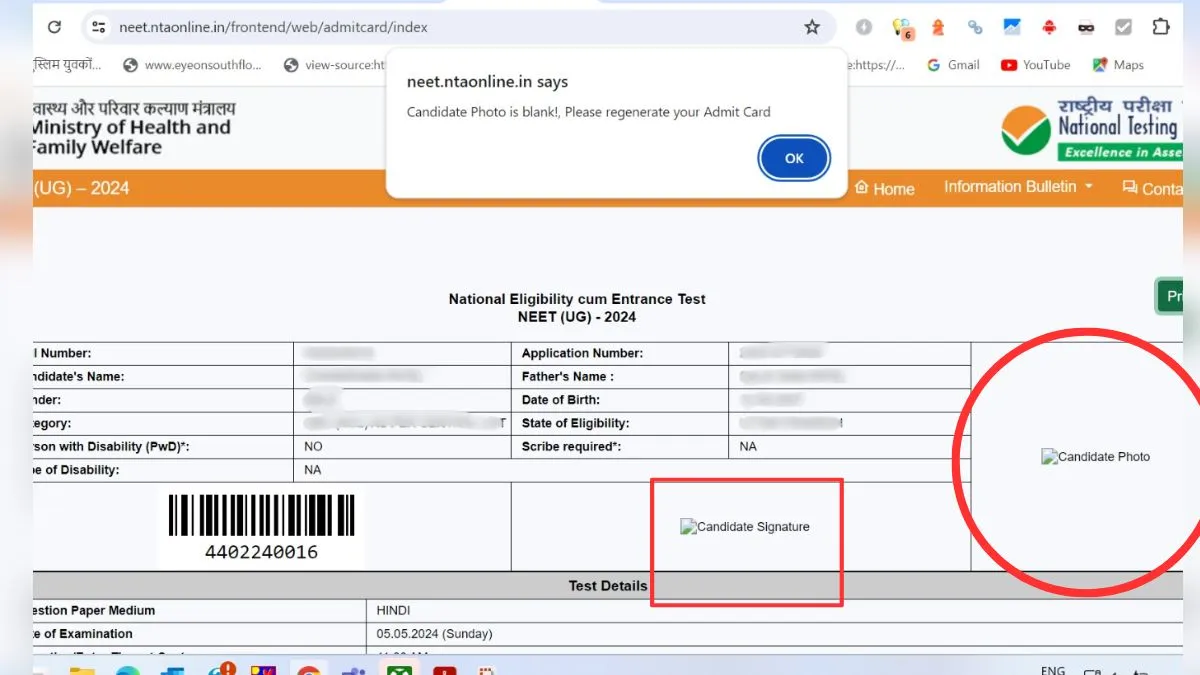Viewport: 1200px width, 675px height.
Task: Click the extension icon with badge 6
Action: point(903,28)
